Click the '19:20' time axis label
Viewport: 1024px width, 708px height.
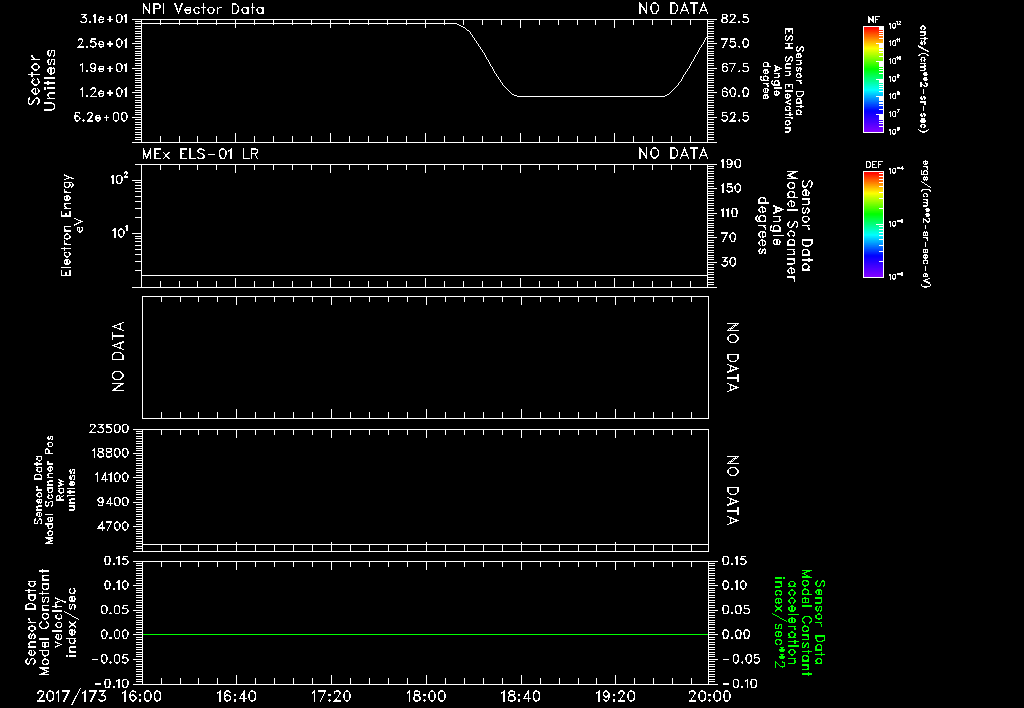[x=615, y=696]
